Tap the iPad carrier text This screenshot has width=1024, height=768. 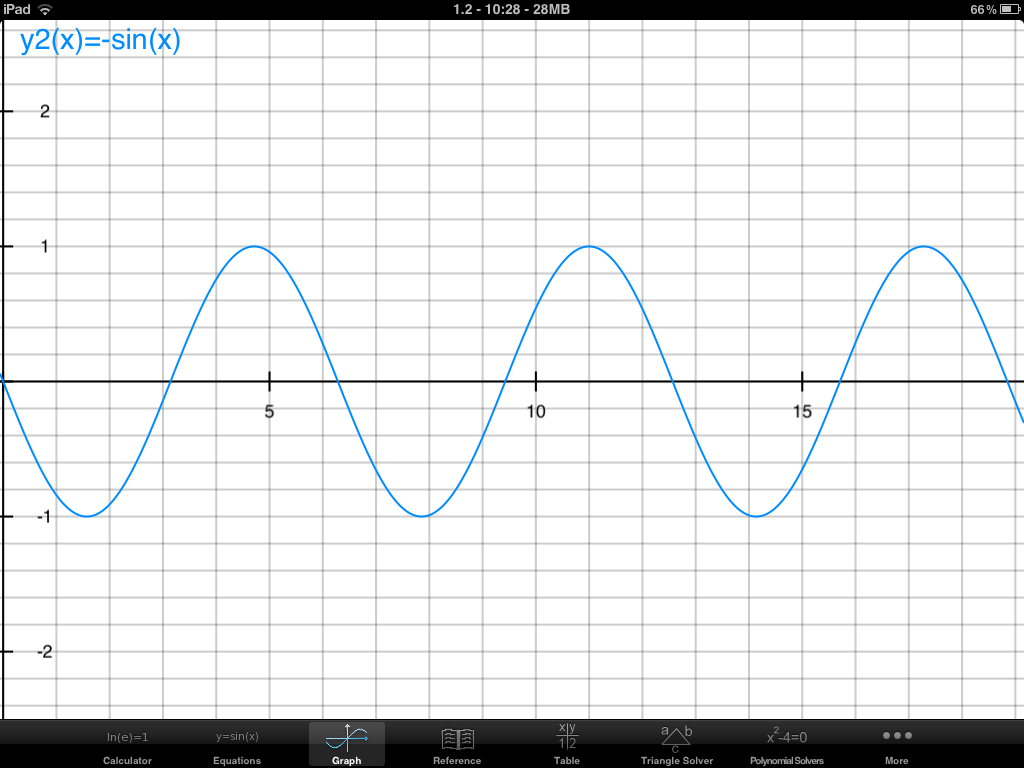click(x=17, y=9)
